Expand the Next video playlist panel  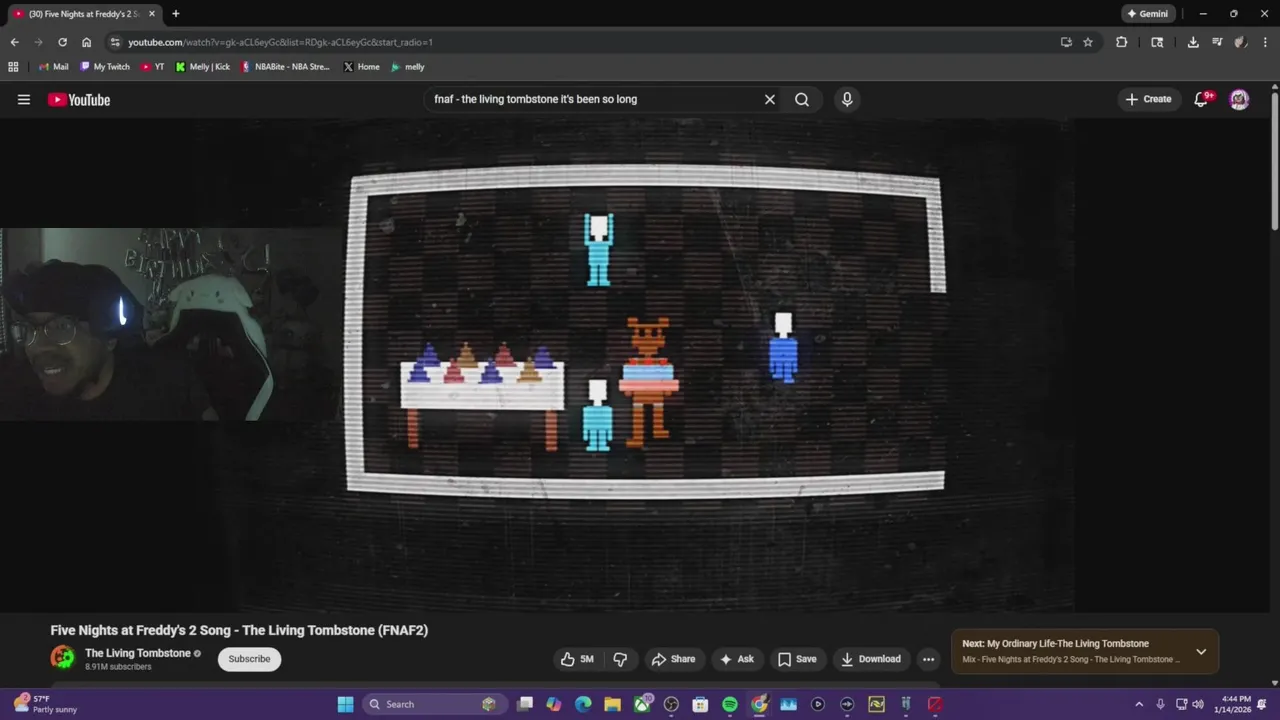[1201, 652]
